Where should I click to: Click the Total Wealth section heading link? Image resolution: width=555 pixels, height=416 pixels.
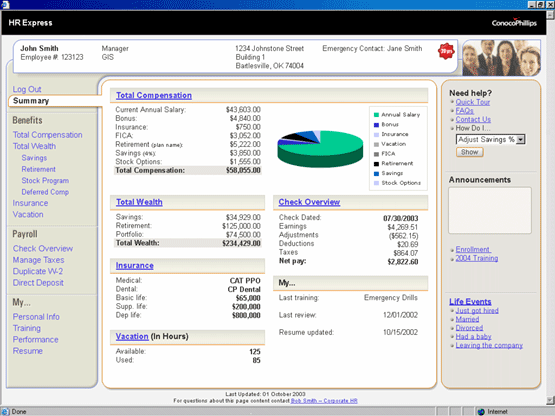[139, 202]
